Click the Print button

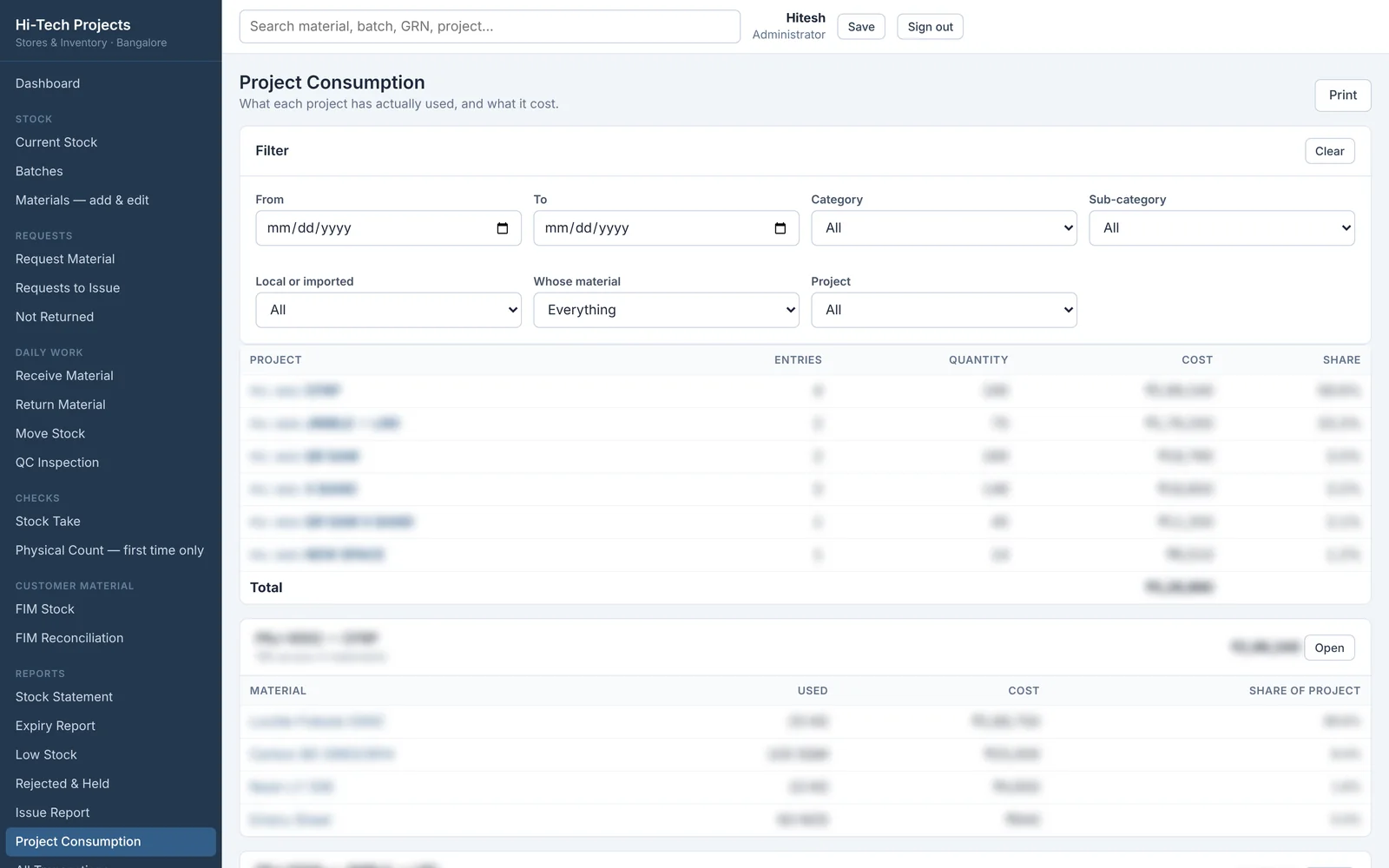pos(1342,95)
